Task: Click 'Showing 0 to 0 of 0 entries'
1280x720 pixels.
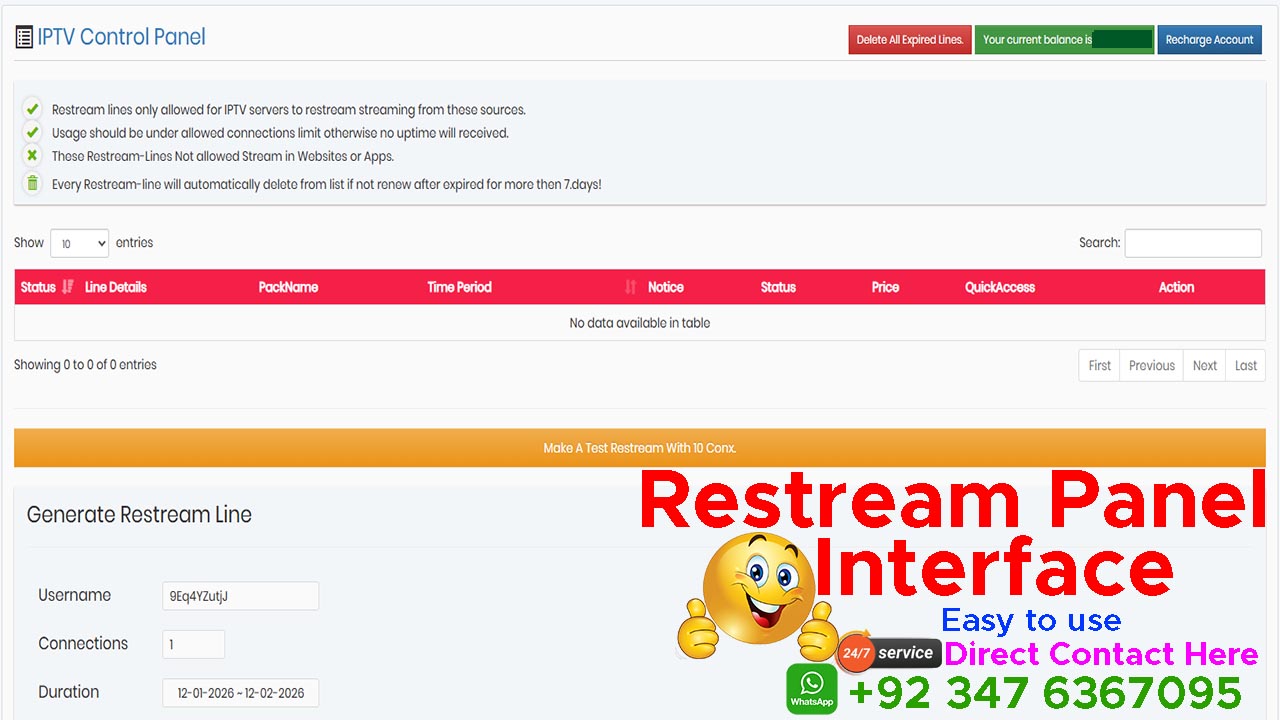Action: [x=85, y=365]
